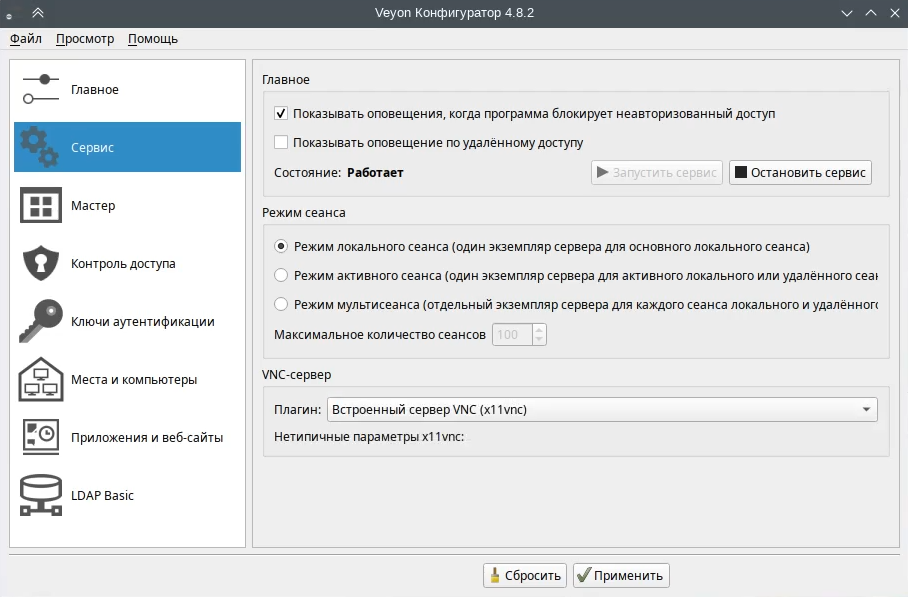908x597 pixels.
Task: Open the Ключи аутентификации key icon
Action: (41, 321)
